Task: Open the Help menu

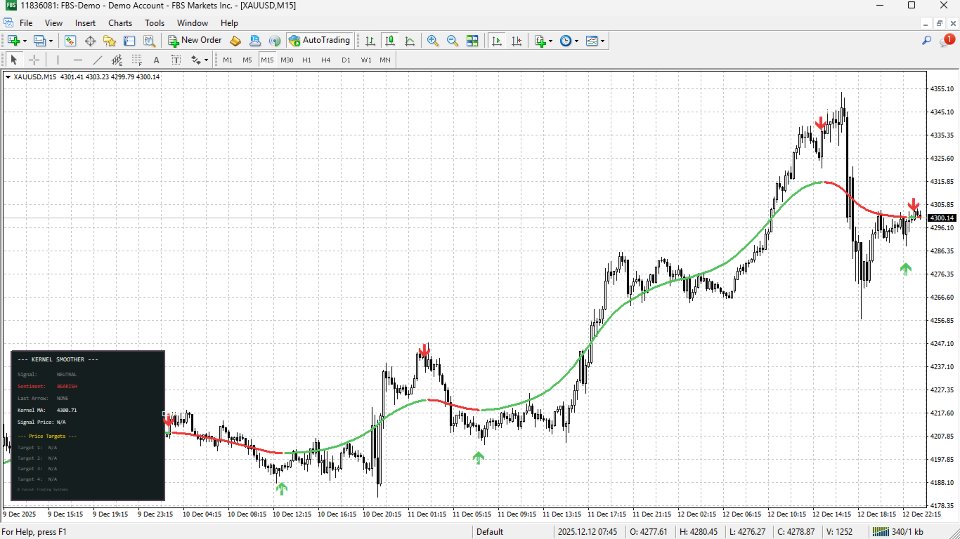Action: [229, 23]
